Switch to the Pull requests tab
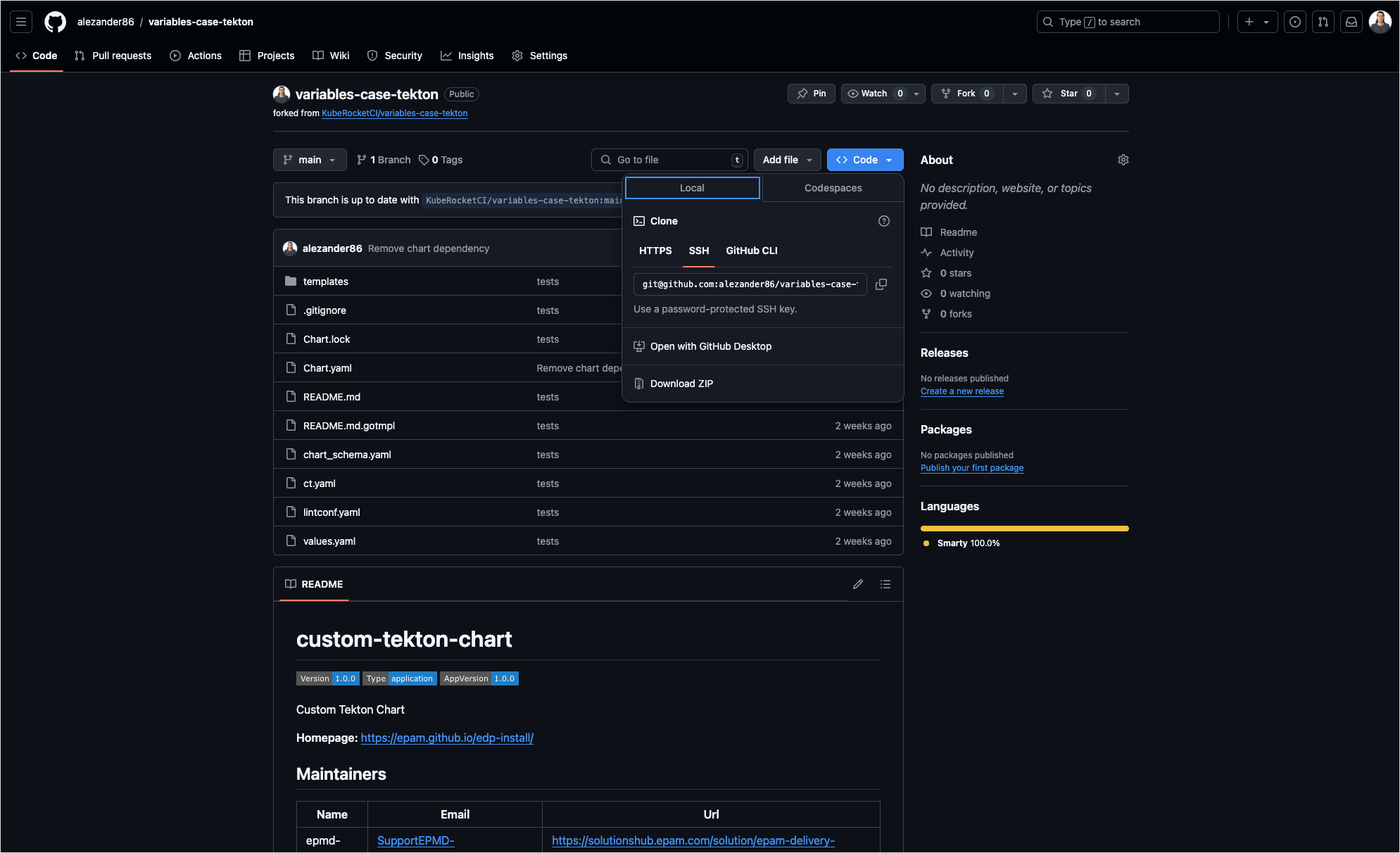The width and height of the screenshot is (1400, 853). 113,56
